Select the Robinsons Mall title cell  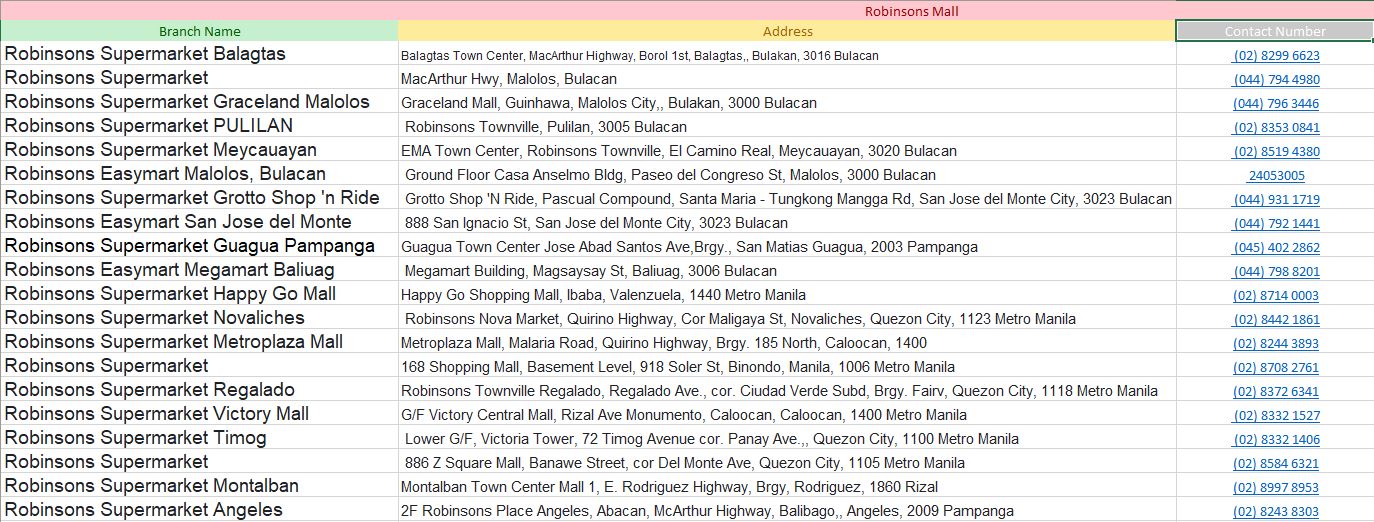coord(687,11)
